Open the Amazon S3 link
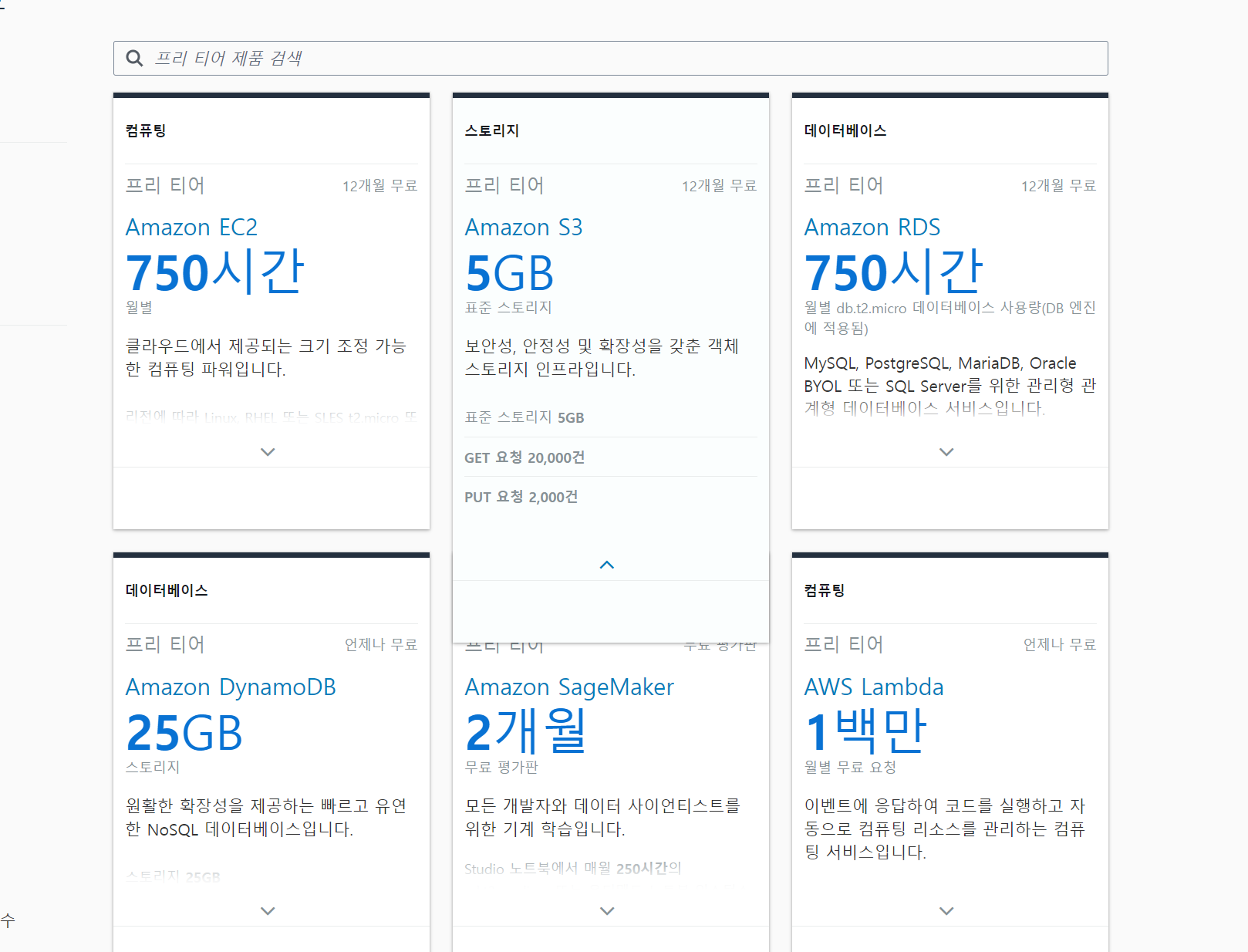The width and height of the screenshot is (1248, 952). (524, 228)
